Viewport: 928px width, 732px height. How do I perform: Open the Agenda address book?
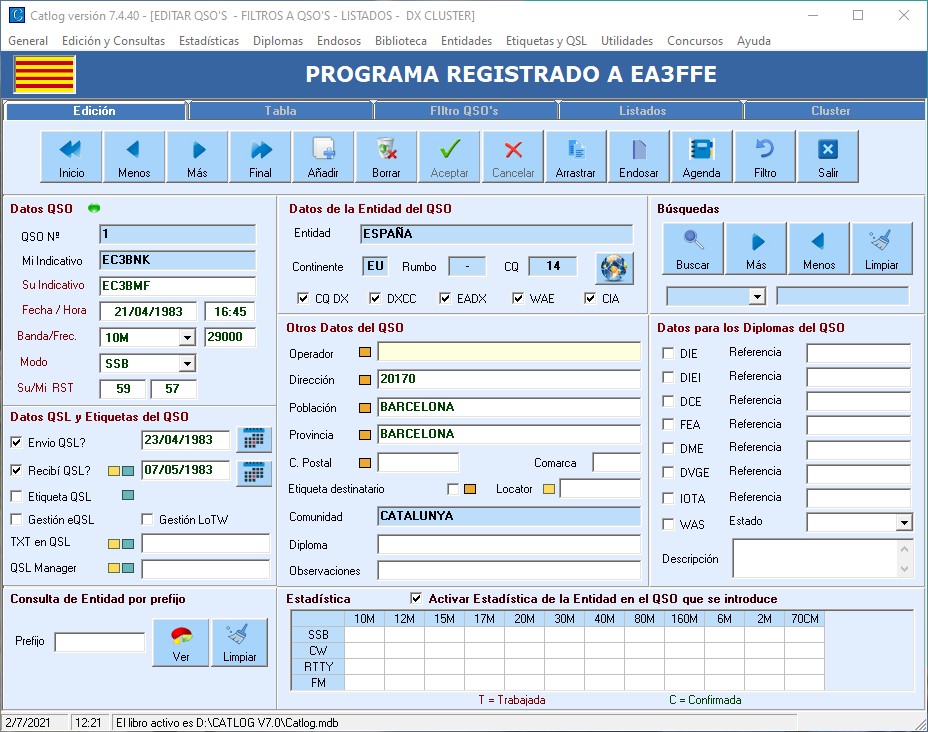click(x=701, y=157)
